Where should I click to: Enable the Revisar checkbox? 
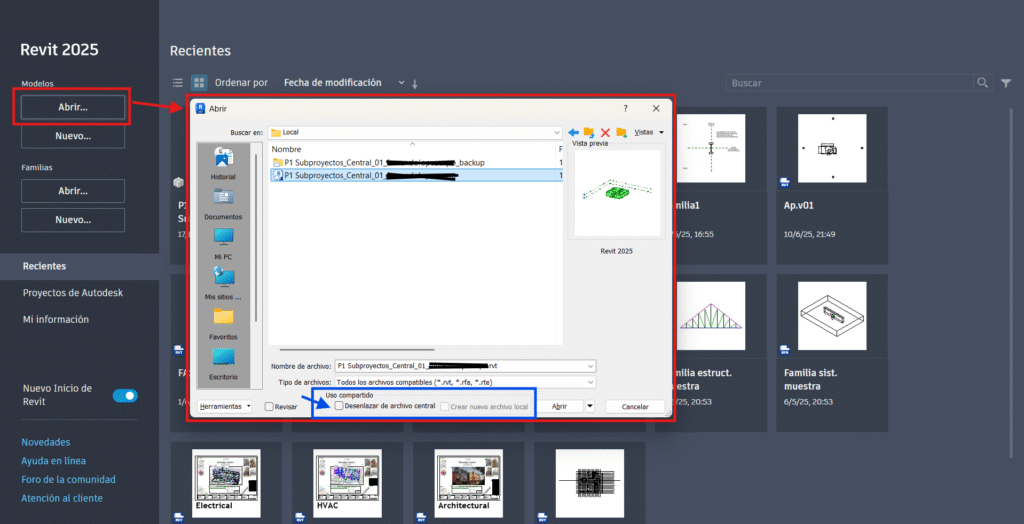(269, 407)
